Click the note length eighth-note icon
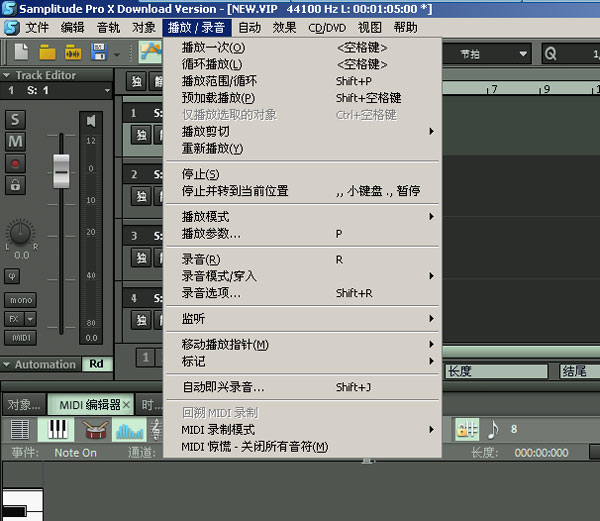Viewport: 600px width, 521px height. pos(493,430)
